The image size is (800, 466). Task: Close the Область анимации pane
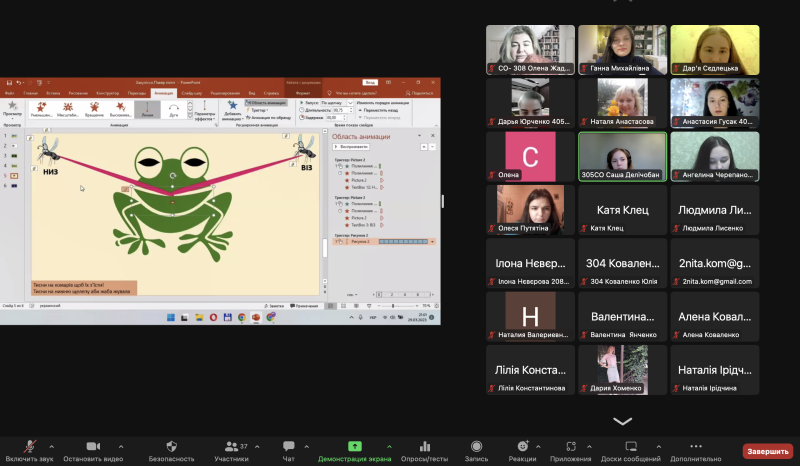pyautogui.click(x=433, y=136)
